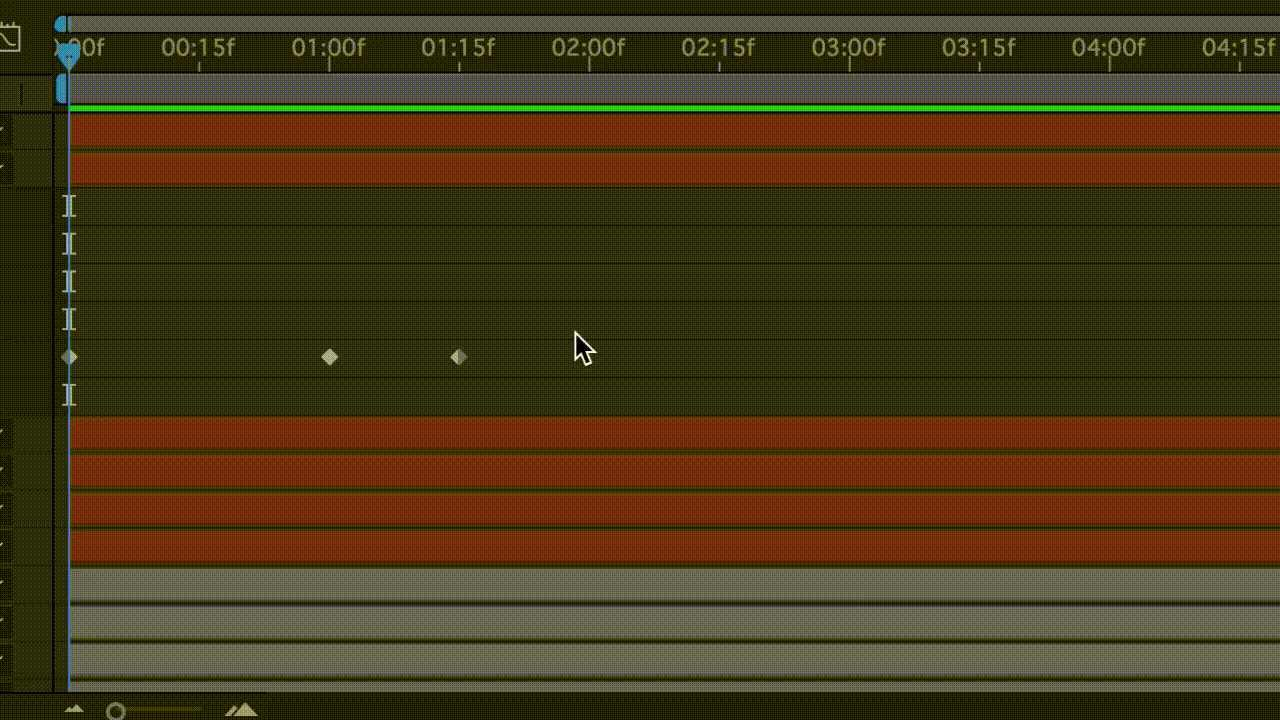The image size is (1280, 720).
Task: Click the 00:15f mark on time ruler
Action: (198, 47)
